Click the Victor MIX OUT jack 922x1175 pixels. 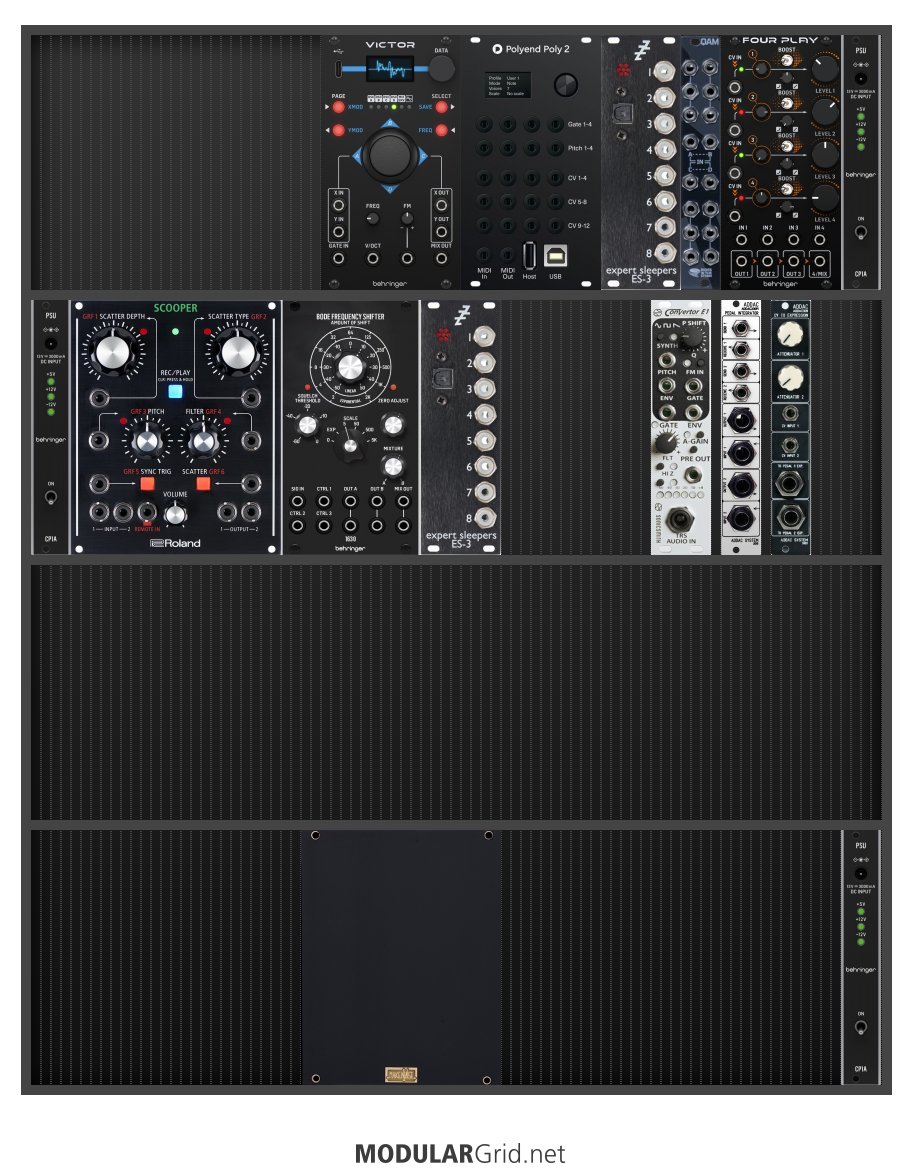[442, 258]
